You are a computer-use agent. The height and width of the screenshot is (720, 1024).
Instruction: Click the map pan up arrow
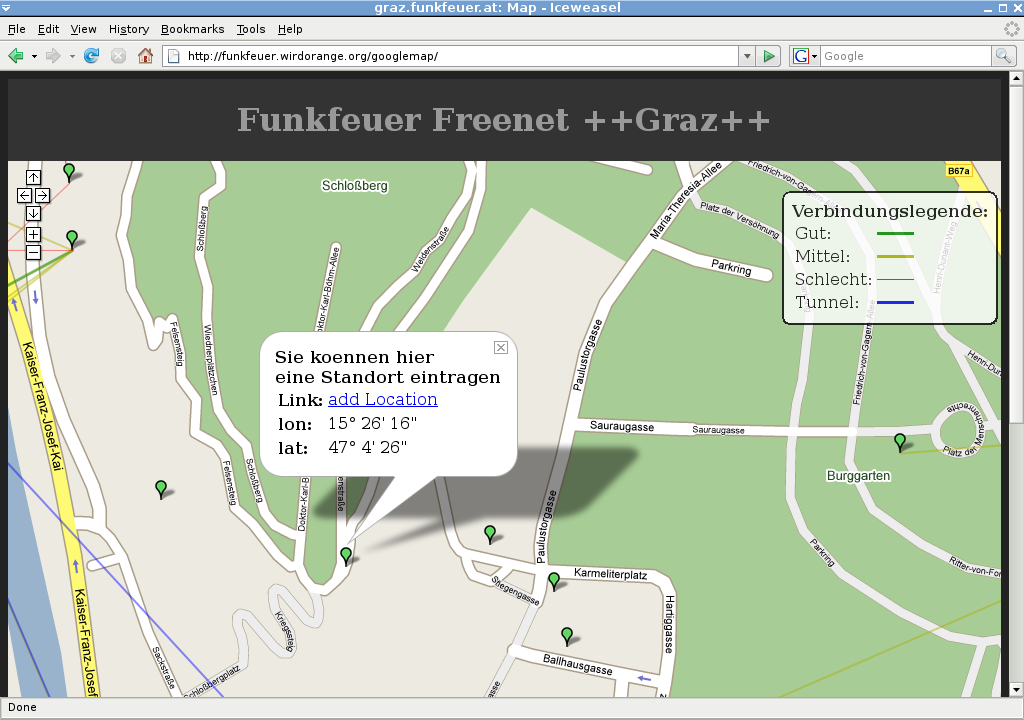tap(33, 178)
